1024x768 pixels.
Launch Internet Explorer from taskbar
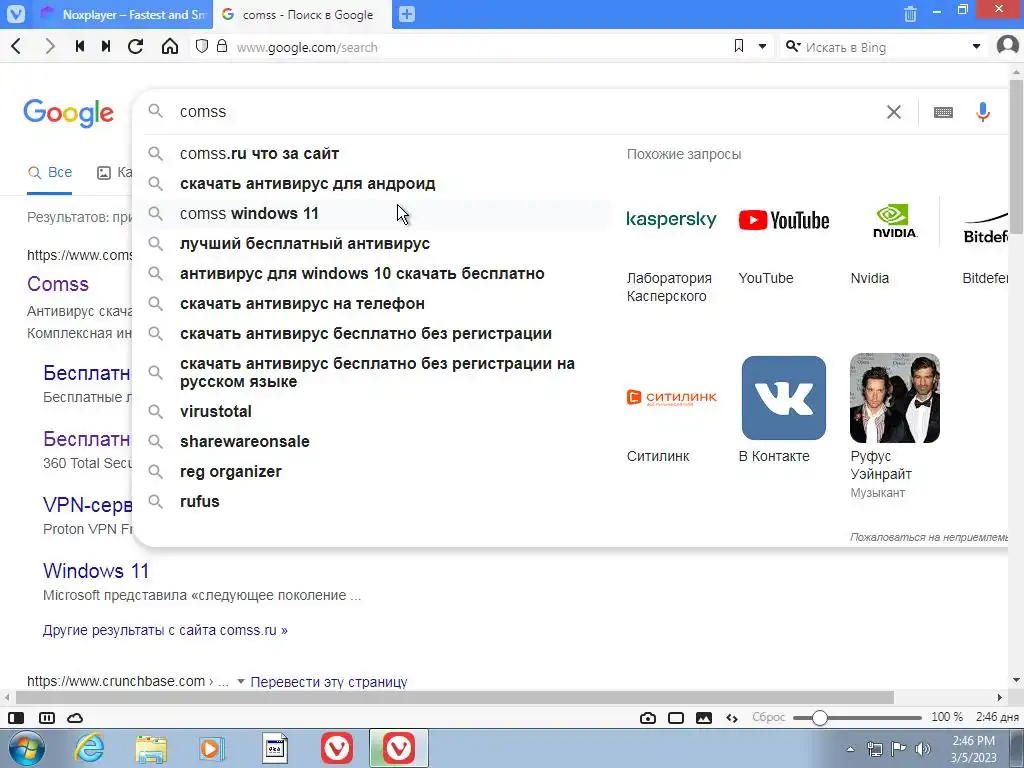click(89, 748)
